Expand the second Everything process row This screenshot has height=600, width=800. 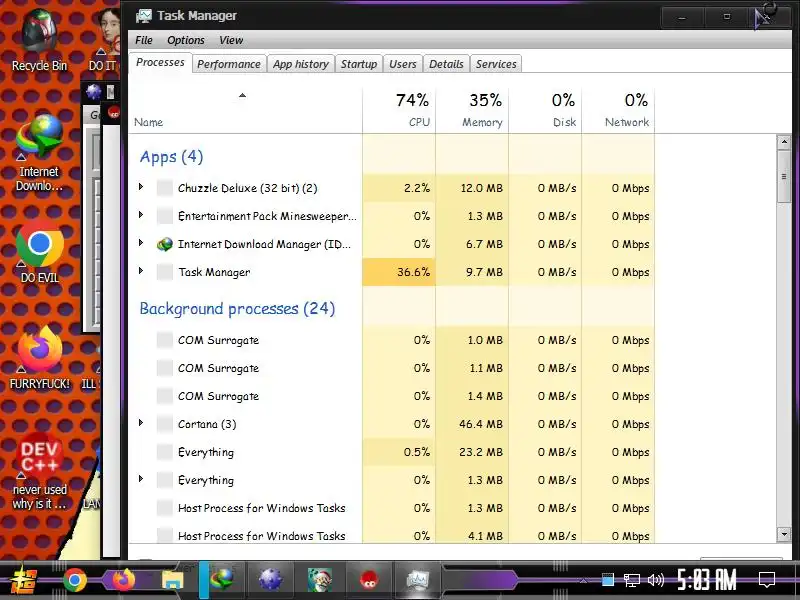(x=141, y=479)
